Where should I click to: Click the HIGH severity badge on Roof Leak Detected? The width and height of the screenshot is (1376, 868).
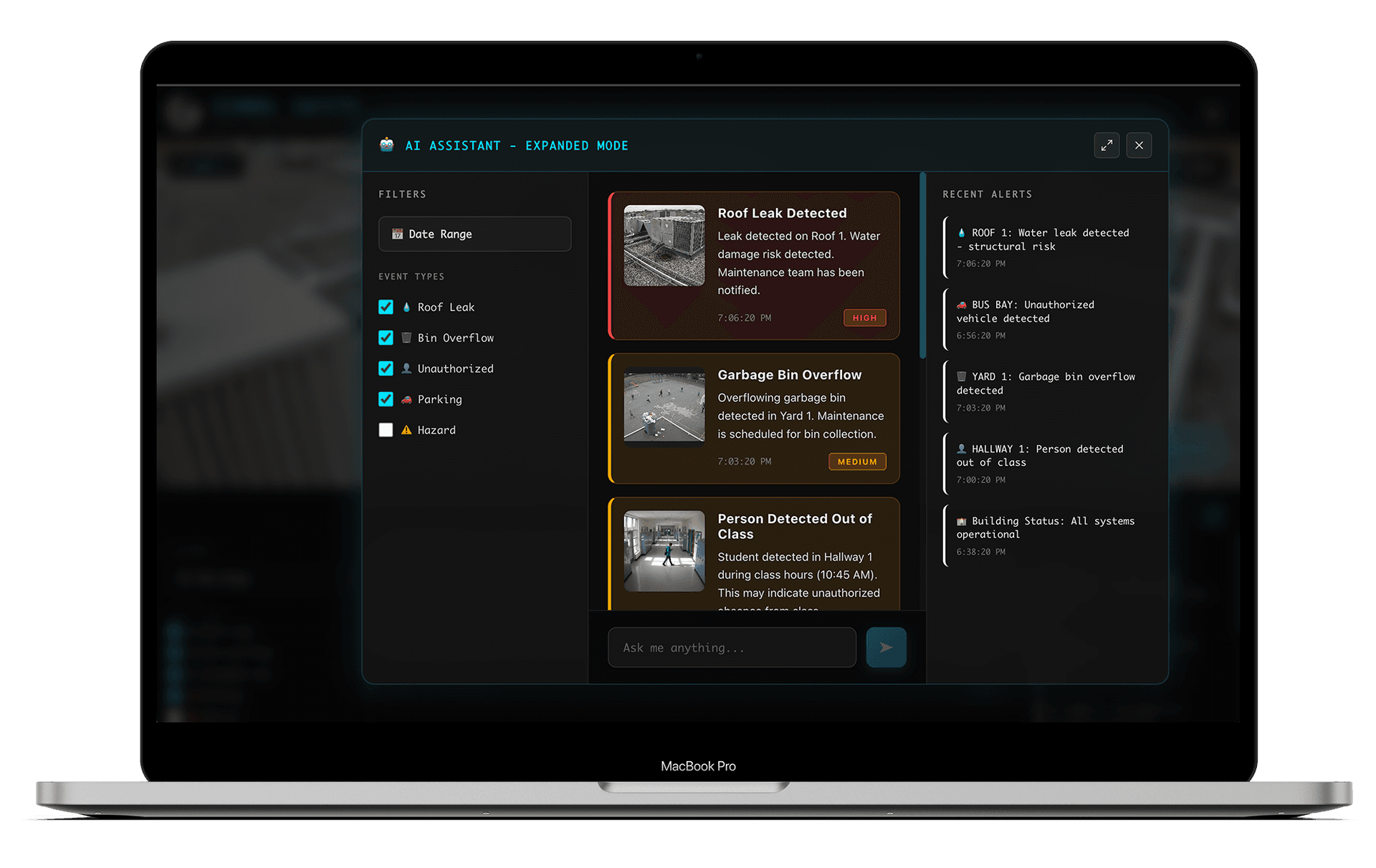pos(864,318)
